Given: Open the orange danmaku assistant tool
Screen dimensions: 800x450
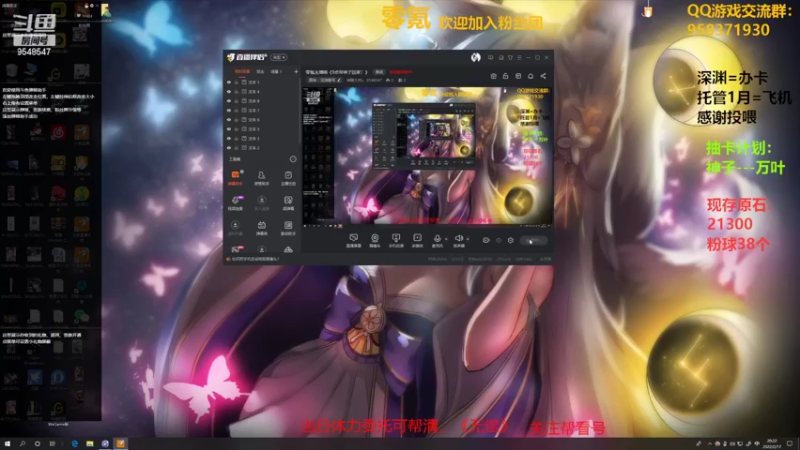Looking at the screenshot, I should point(235,177).
